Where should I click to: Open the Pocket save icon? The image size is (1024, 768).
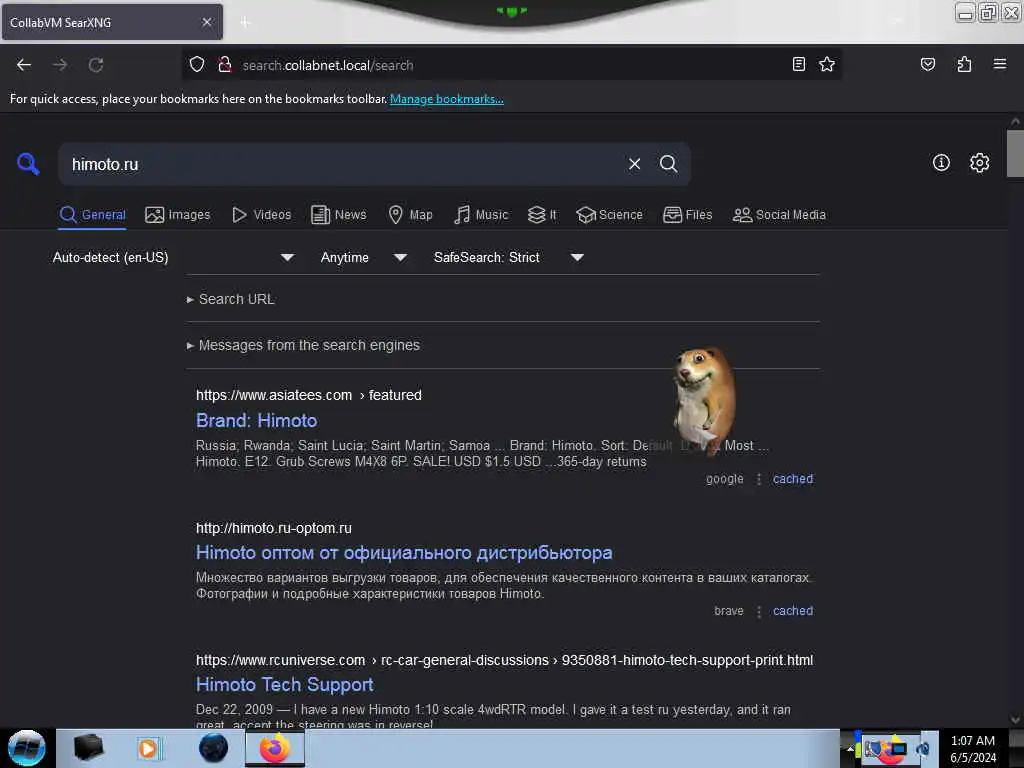click(927, 64)
